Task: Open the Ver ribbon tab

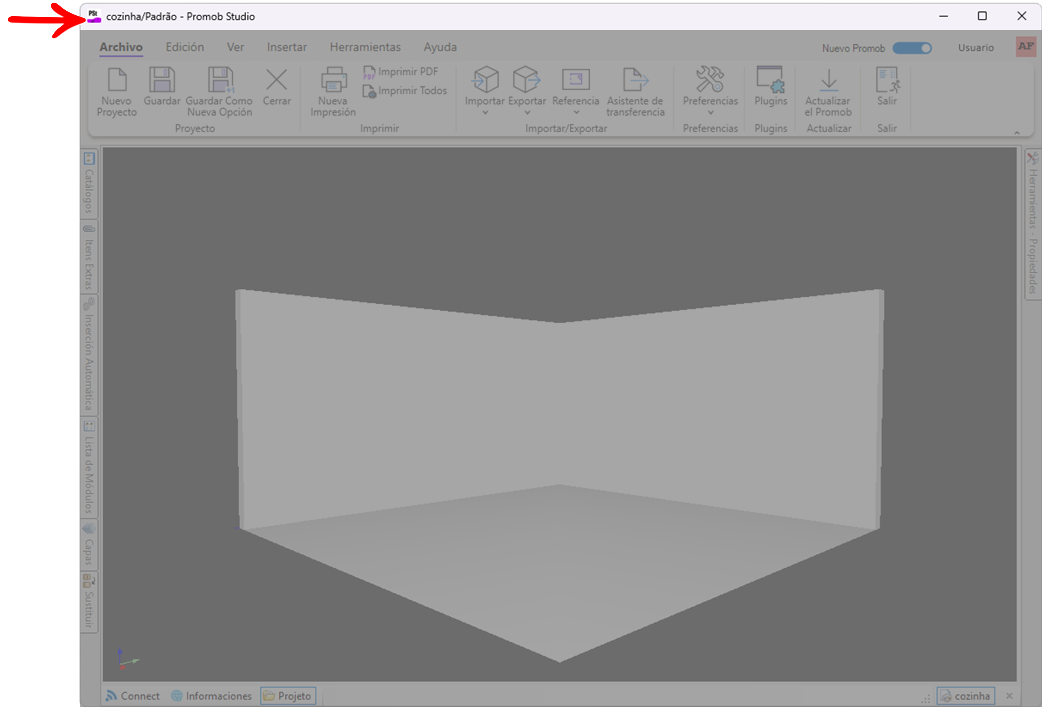Action: [x=235, y=47]
